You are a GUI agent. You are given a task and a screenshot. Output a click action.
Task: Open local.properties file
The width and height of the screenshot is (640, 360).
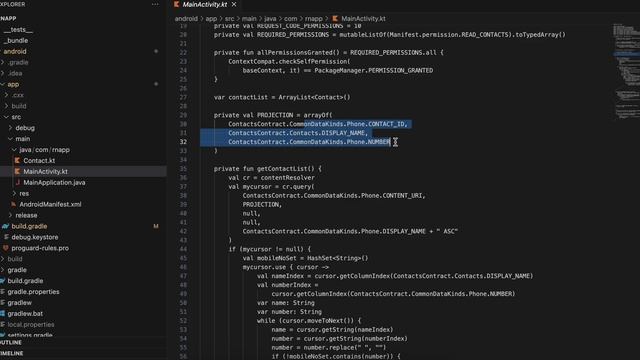pyautogui.click(x=31, y=324)
